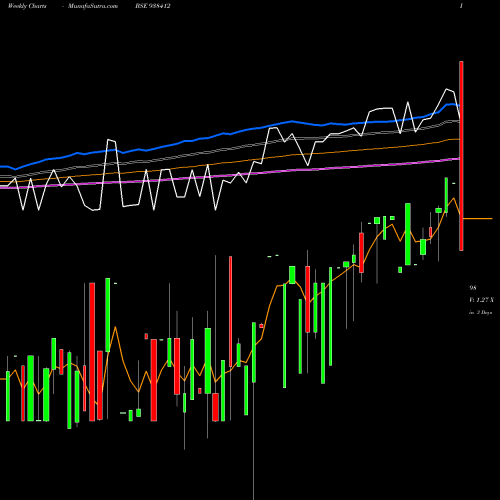This screenshot has height=500, width=500.
Task: Click the 'Weekly Charts' title text
Action: click(x=27, y=6)
